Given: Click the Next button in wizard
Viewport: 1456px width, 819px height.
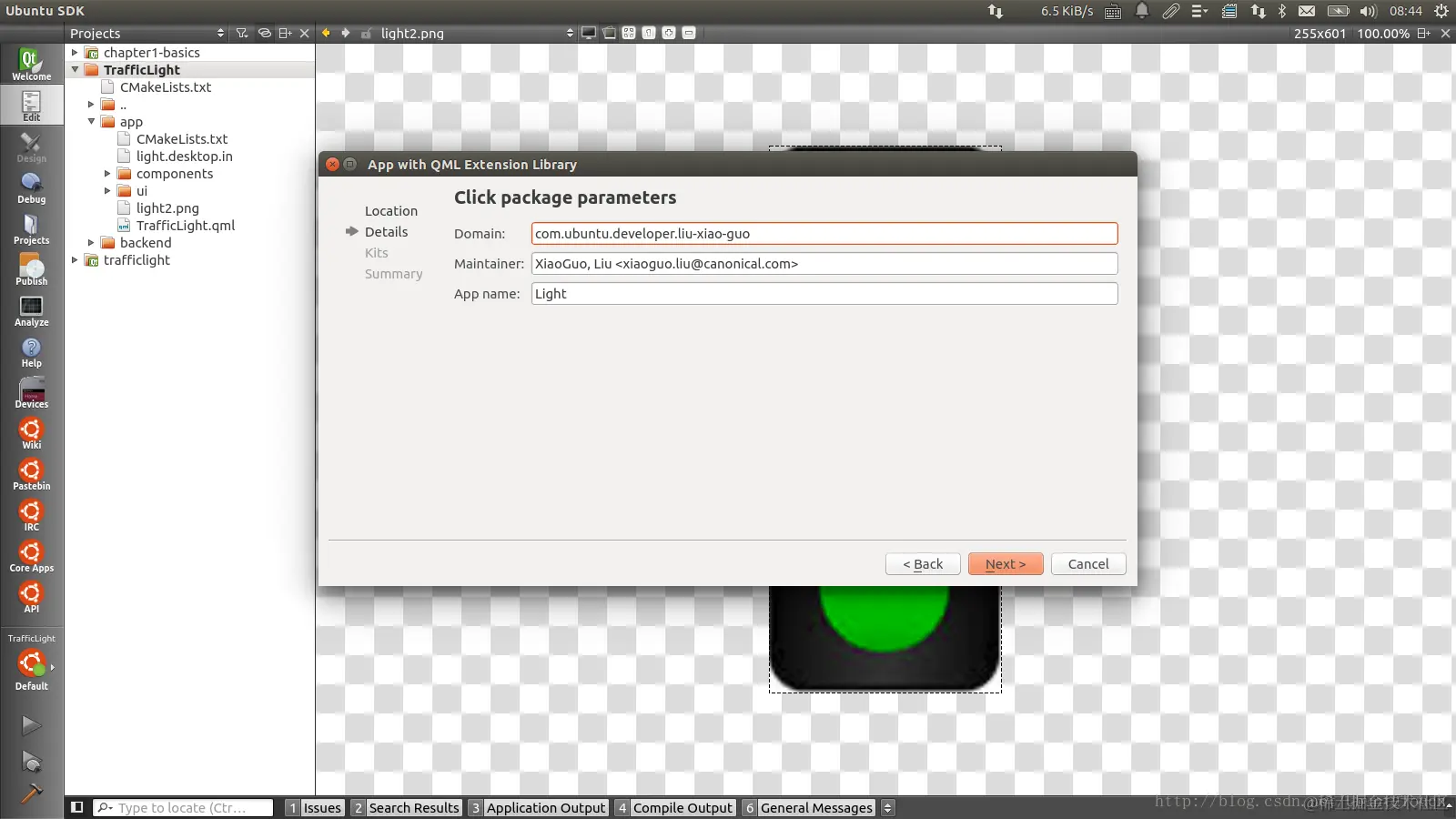Looking at the screenshot, I should point(1006,564).
